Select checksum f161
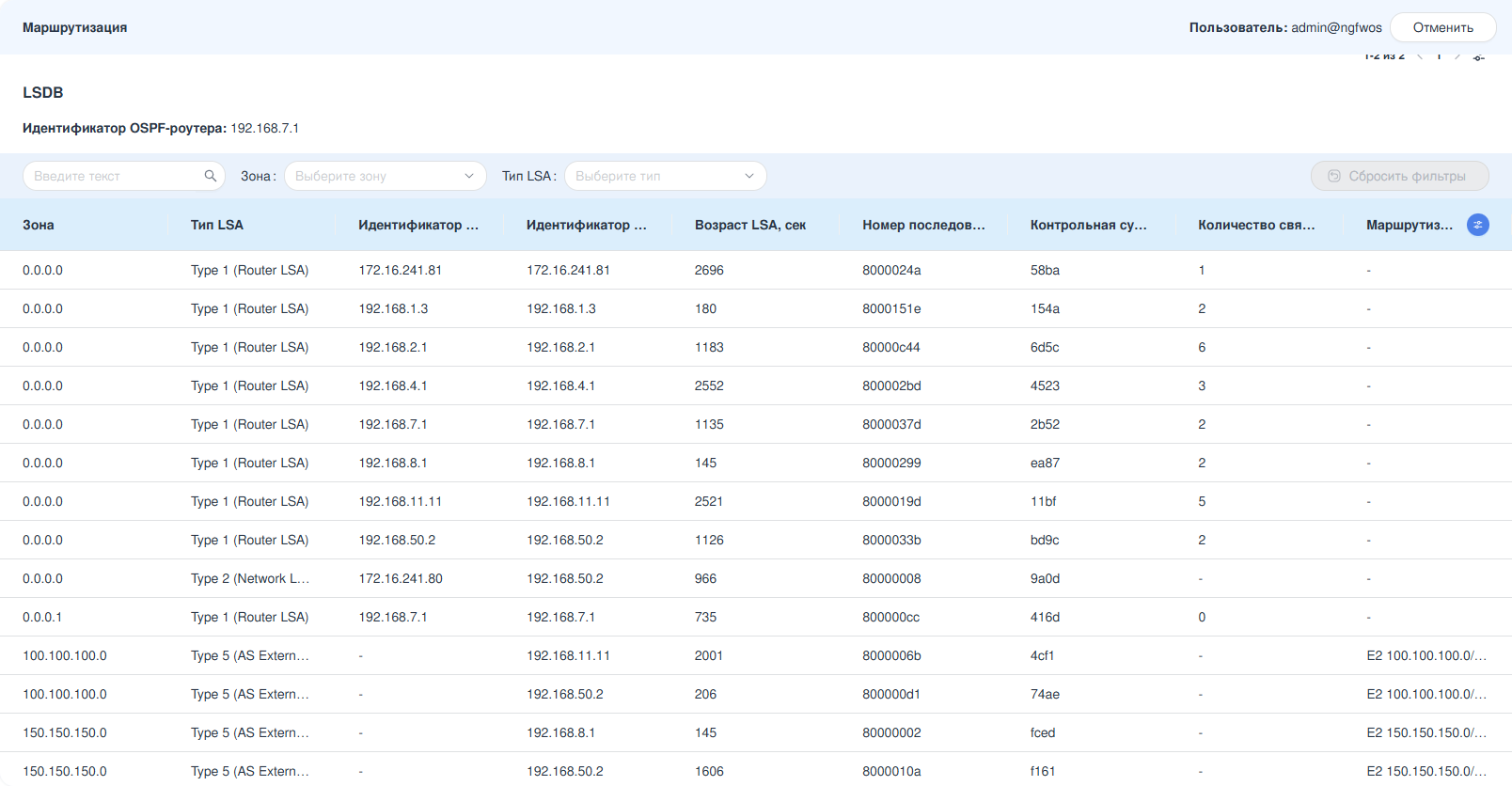Image resolution: width=1512 pixels, height=786 pixels. [x=1043, y=771]
